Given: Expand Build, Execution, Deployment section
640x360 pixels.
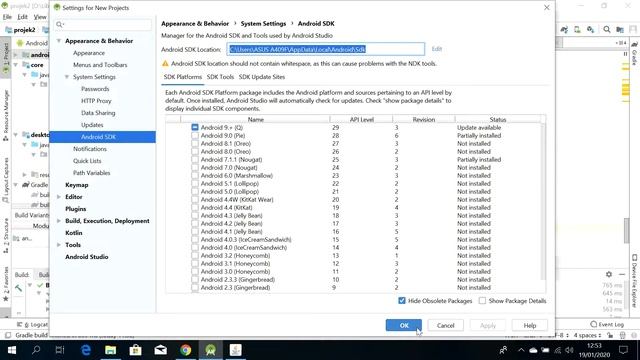Looking at the screenshot, I should point(59,221).
